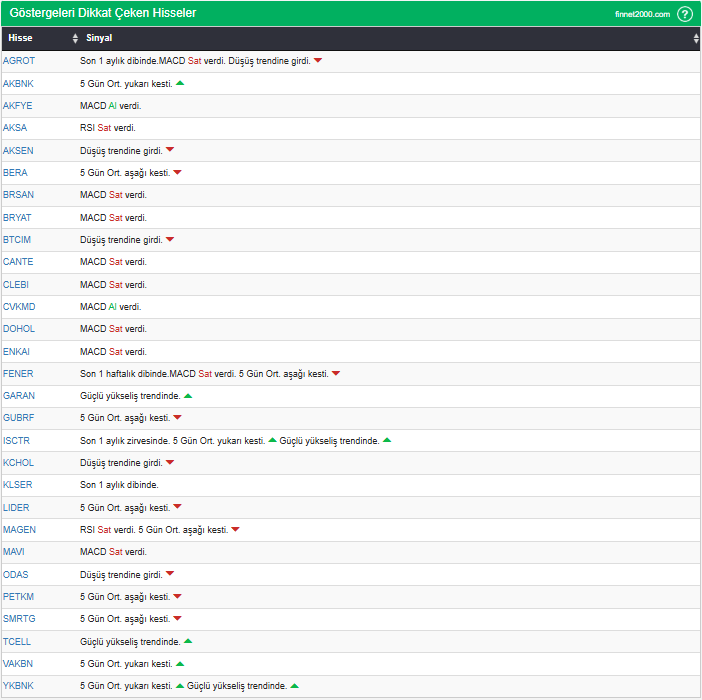Open the GARAN stock link
The height and width of the screenshot is (700, 702).
[x=19, y=396]
